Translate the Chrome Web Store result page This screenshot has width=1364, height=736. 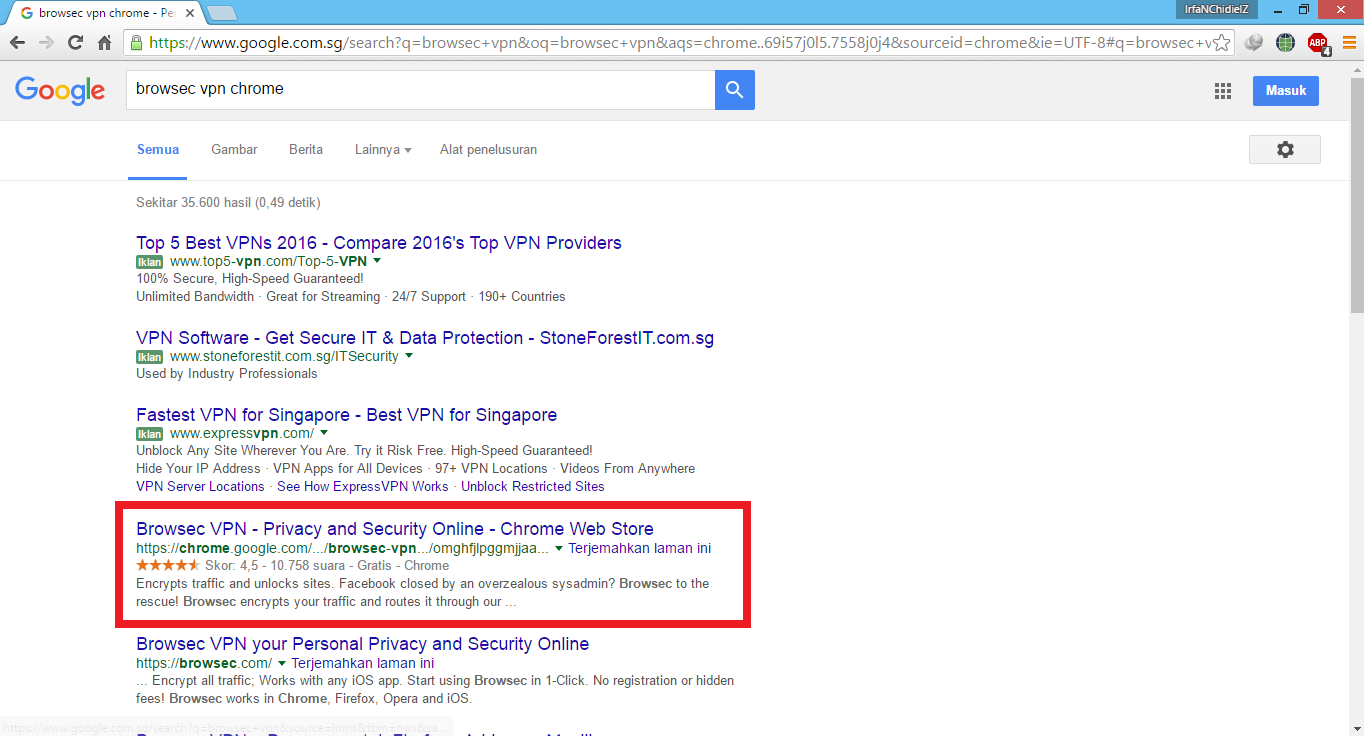click(x=640, y=549)
